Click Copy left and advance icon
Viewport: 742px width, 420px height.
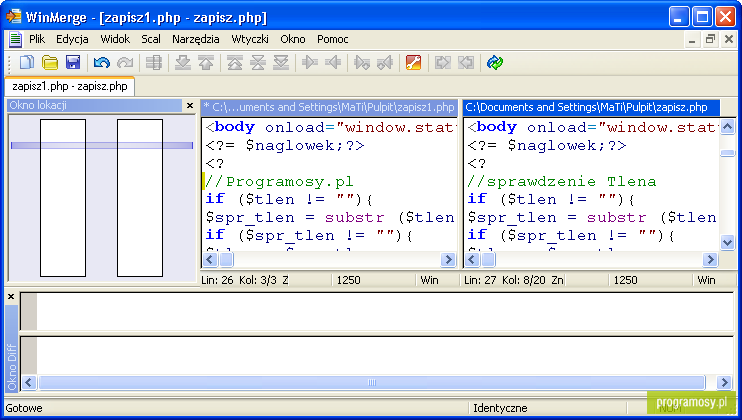click(x=385, y=62)
